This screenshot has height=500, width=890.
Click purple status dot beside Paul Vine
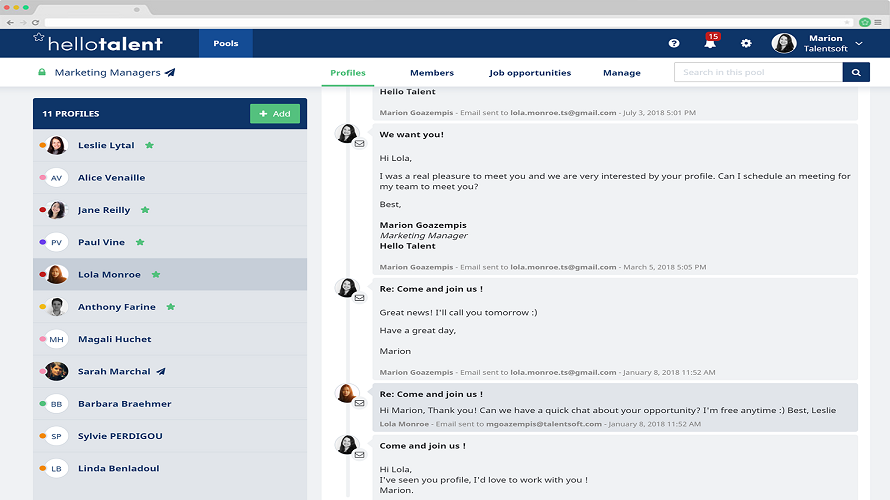point(42,242)
